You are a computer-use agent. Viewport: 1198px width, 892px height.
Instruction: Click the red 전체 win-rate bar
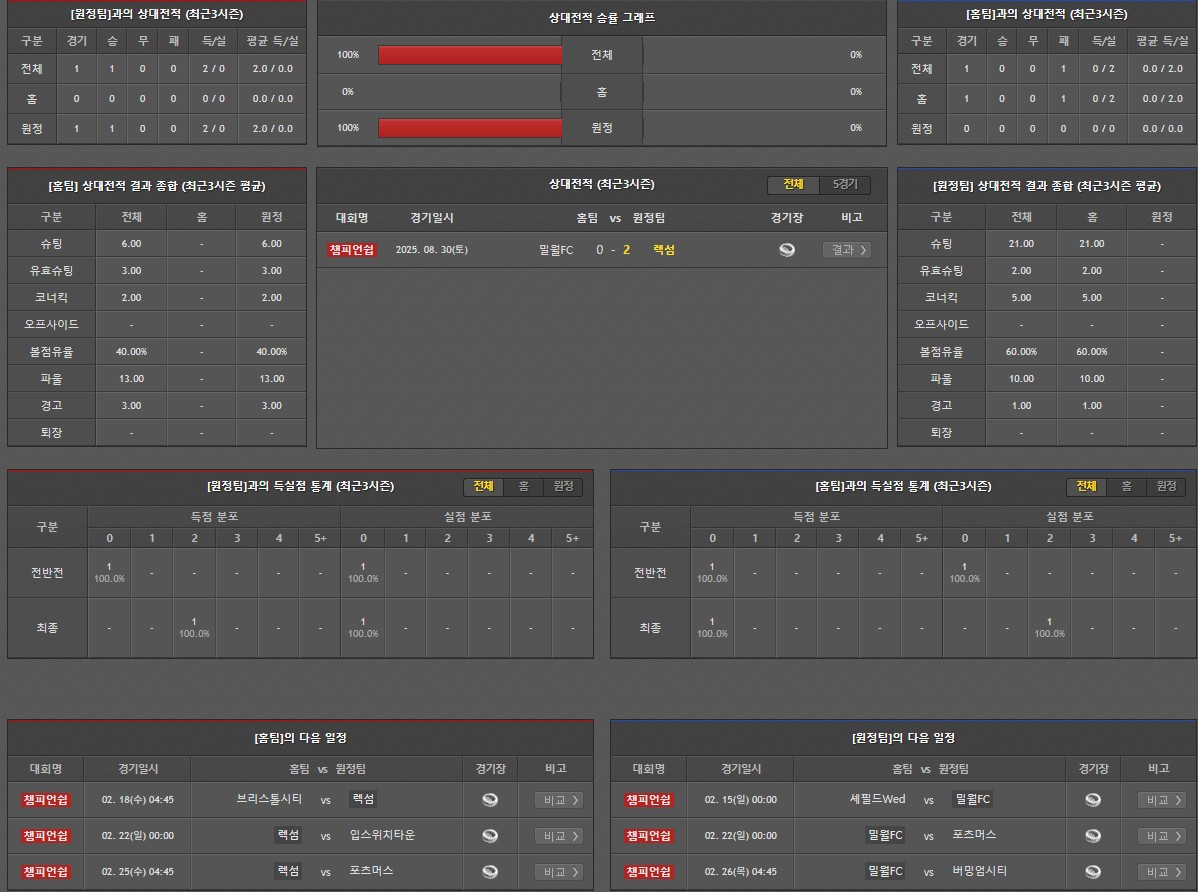point(470,55)
